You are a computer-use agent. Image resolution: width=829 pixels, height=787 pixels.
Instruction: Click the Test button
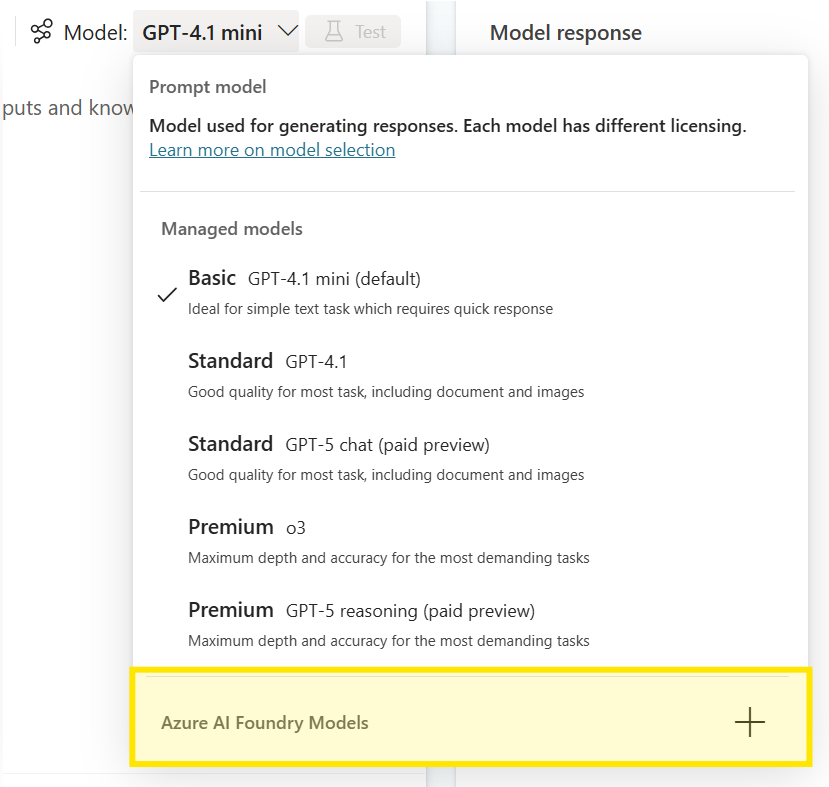click(x=353, y=32)
